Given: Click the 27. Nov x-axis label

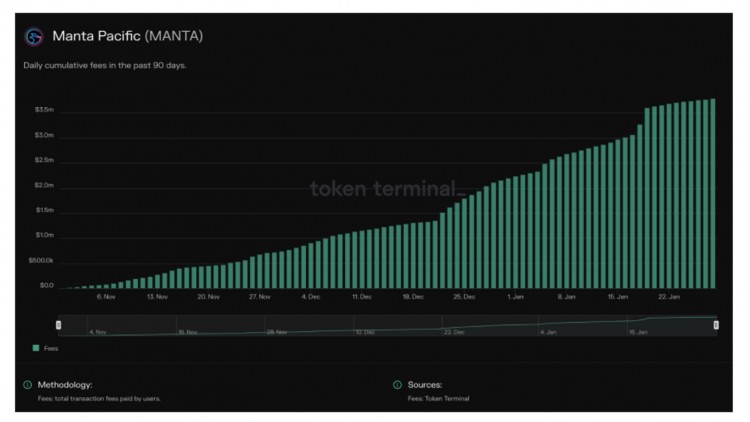Looking at the screenshot, I should (260, 297).
